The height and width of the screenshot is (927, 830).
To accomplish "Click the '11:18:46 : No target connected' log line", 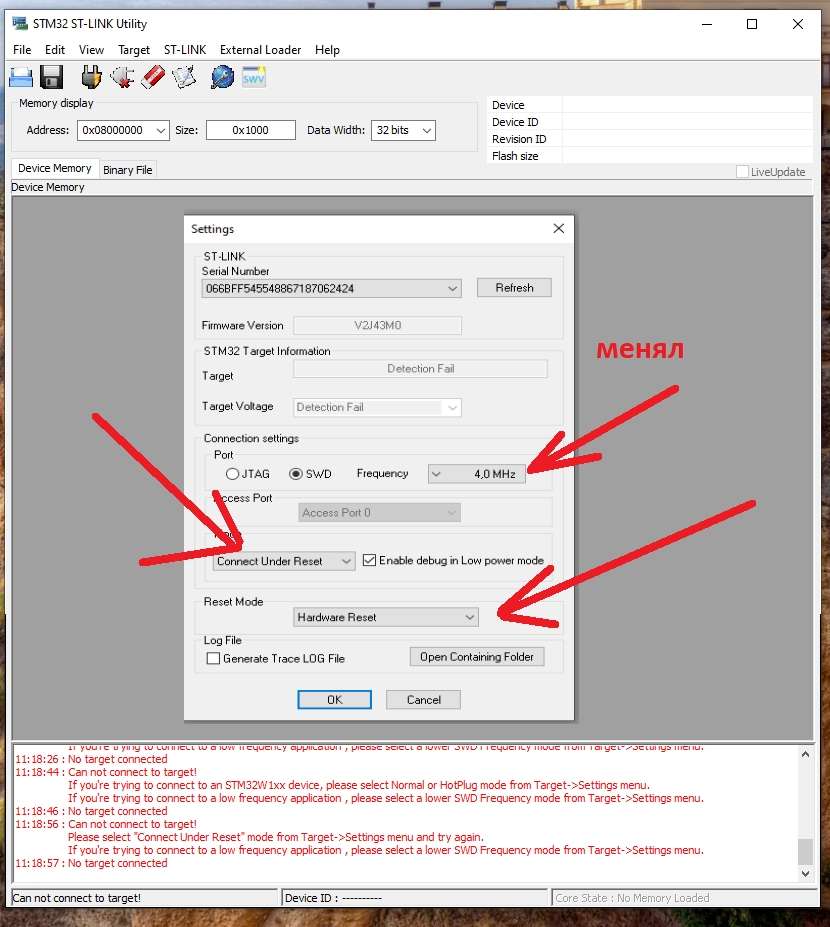I will coord(91,811).
